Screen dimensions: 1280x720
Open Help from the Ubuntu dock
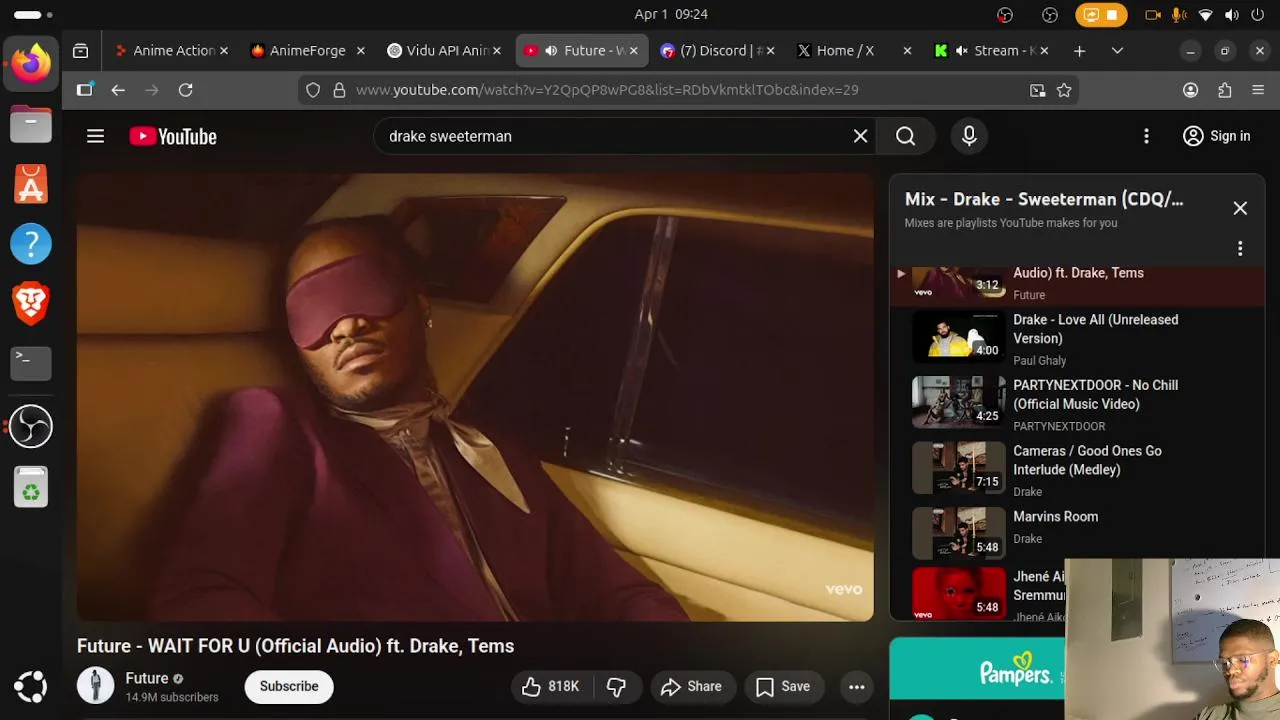tap(31, 244)
